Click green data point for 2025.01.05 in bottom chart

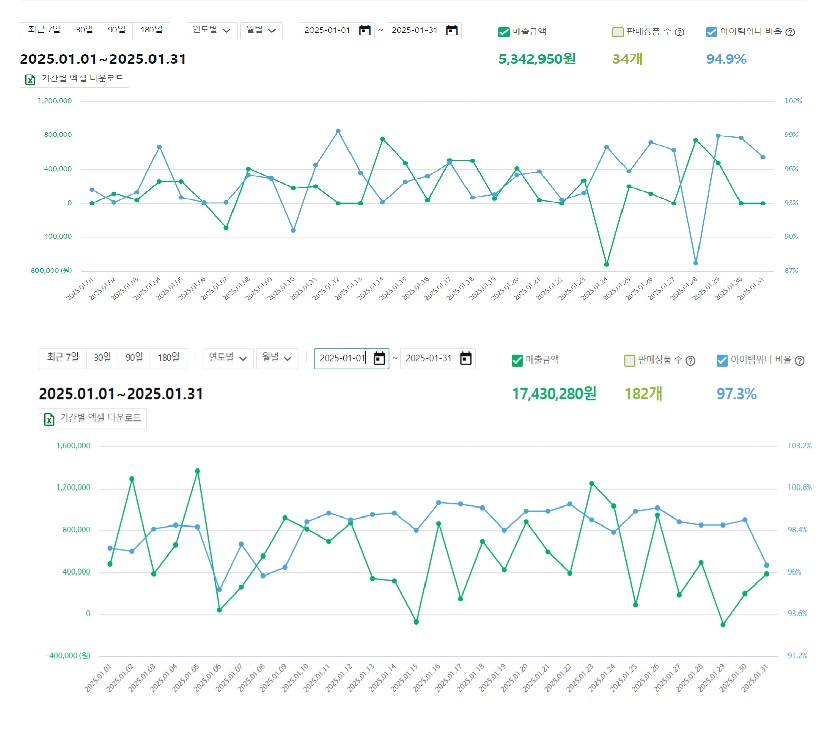197,470
